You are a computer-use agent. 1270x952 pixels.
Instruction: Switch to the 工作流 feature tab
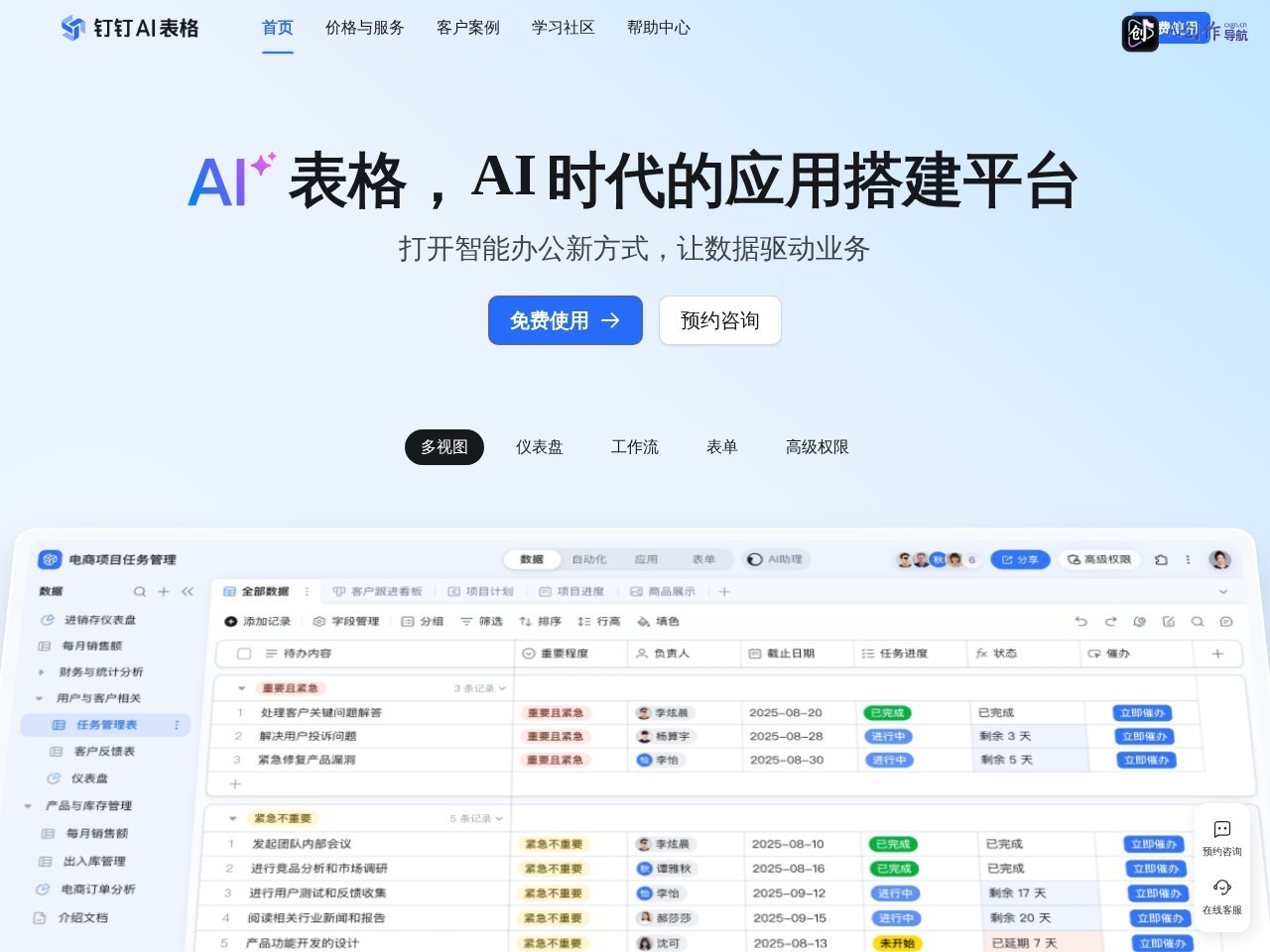[x=635, y=447]
